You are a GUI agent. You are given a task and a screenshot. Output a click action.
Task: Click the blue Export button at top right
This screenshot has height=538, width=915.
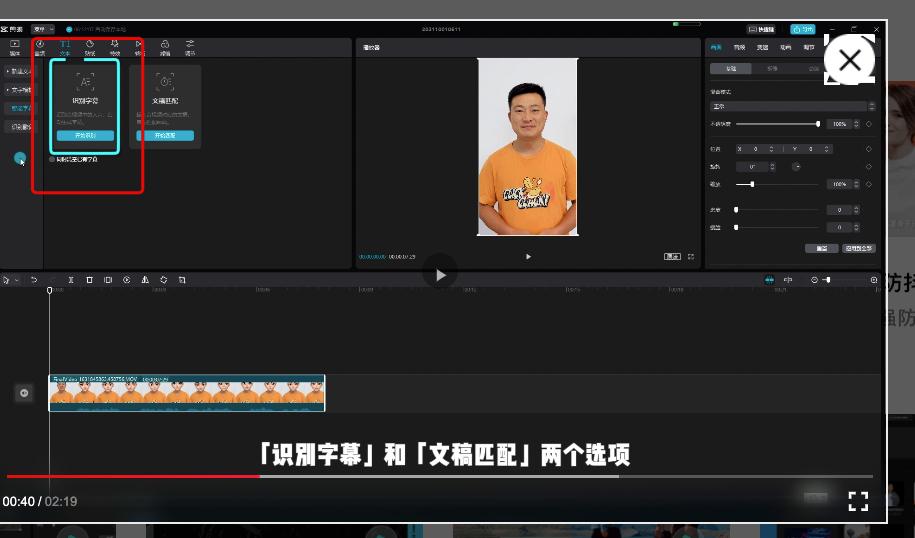[x=802, y=30]
